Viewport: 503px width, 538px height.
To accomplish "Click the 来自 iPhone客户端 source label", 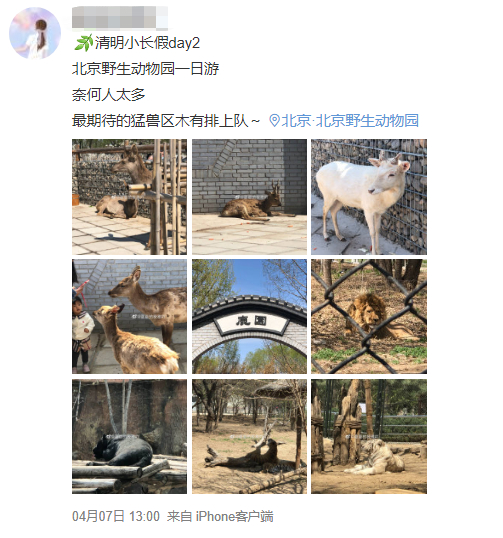I will 220,516.
